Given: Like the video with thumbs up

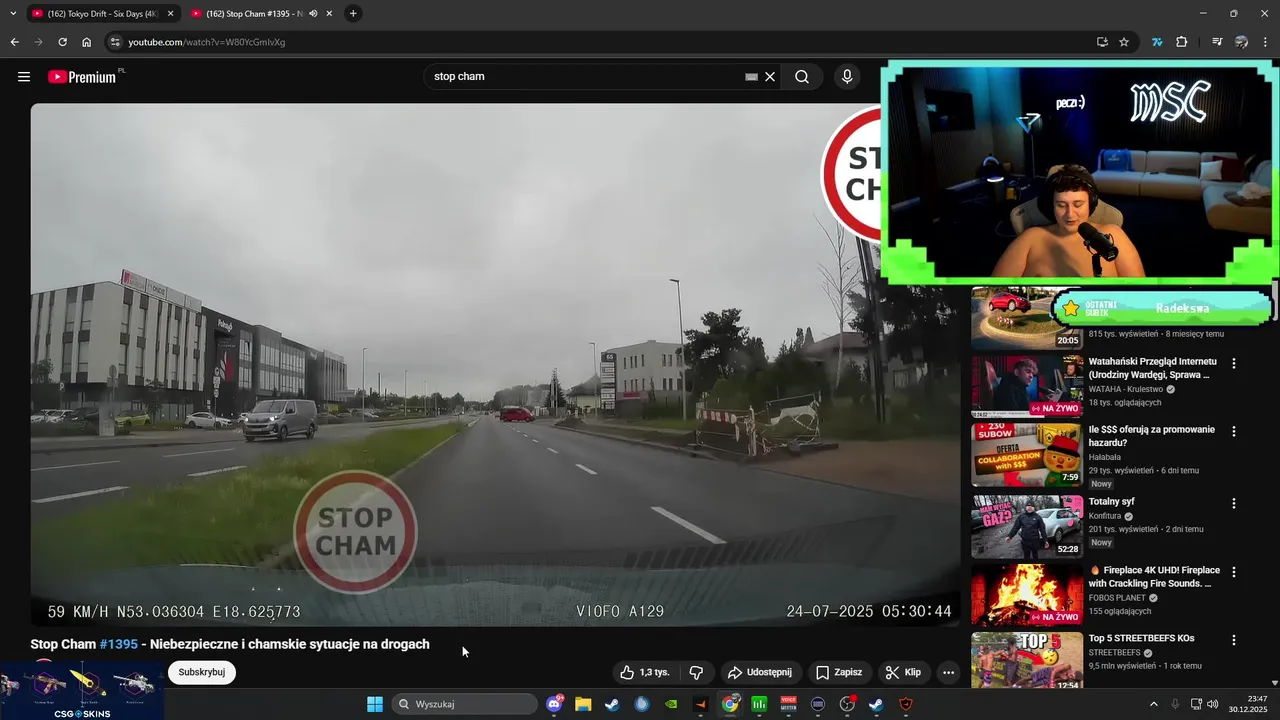Looking at the screenshot, I should tap(645, 672).
